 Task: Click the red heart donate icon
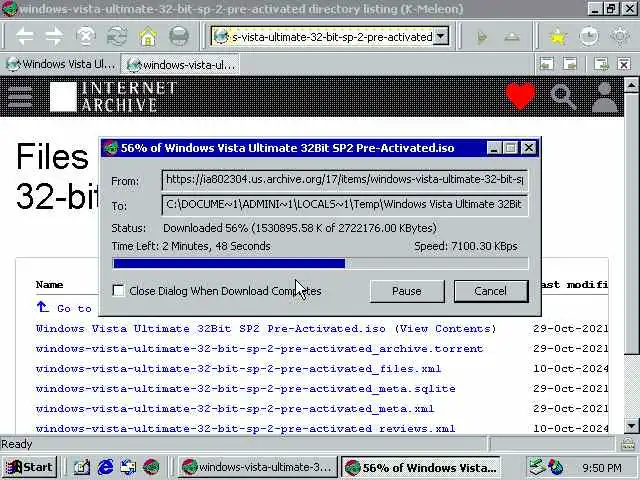[x=520, y=96]
